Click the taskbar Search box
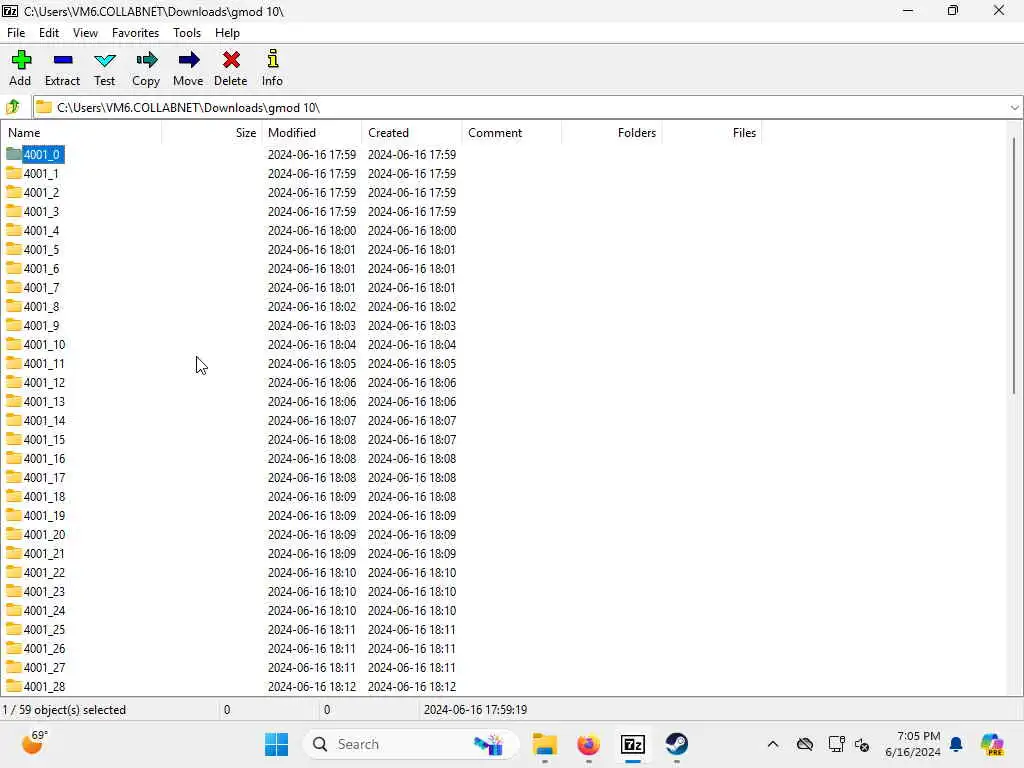Image resolution: width=1024 pixels, height=768 pixels. (411, 744)
